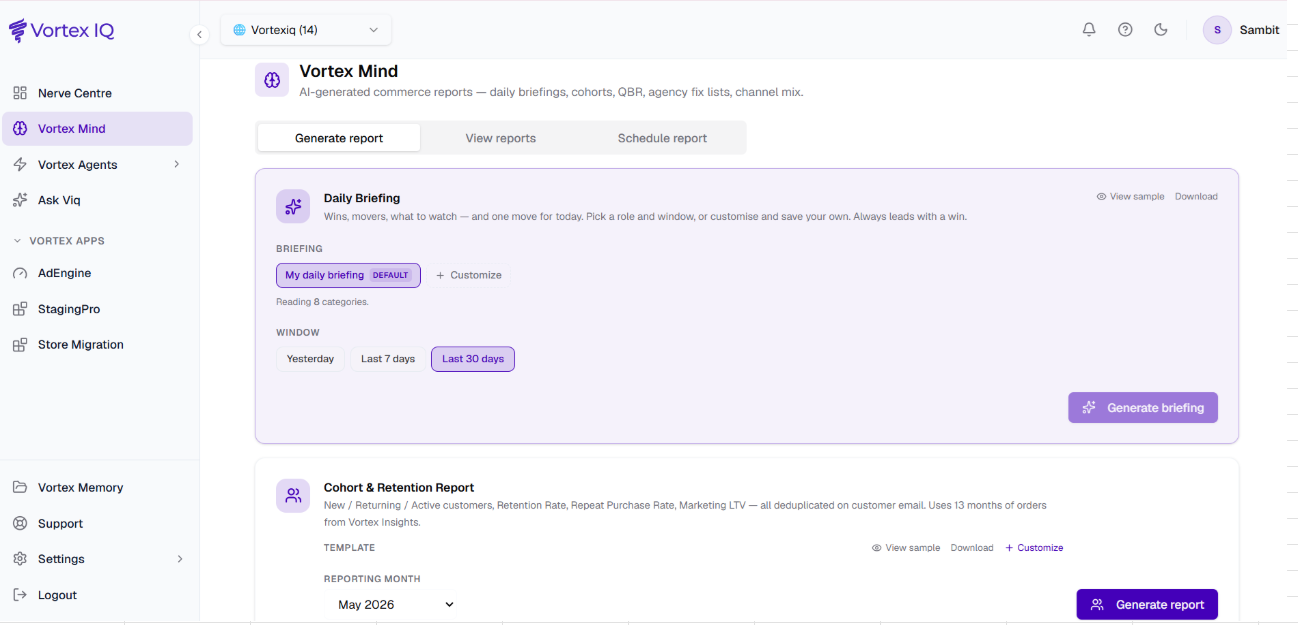Select the Last 7 days window

point(388,359)
